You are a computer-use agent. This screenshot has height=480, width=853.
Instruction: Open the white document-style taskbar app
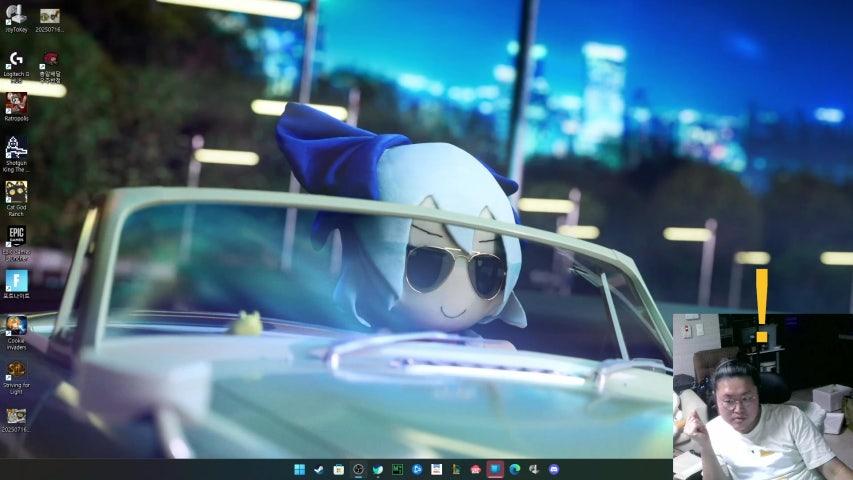436,469
